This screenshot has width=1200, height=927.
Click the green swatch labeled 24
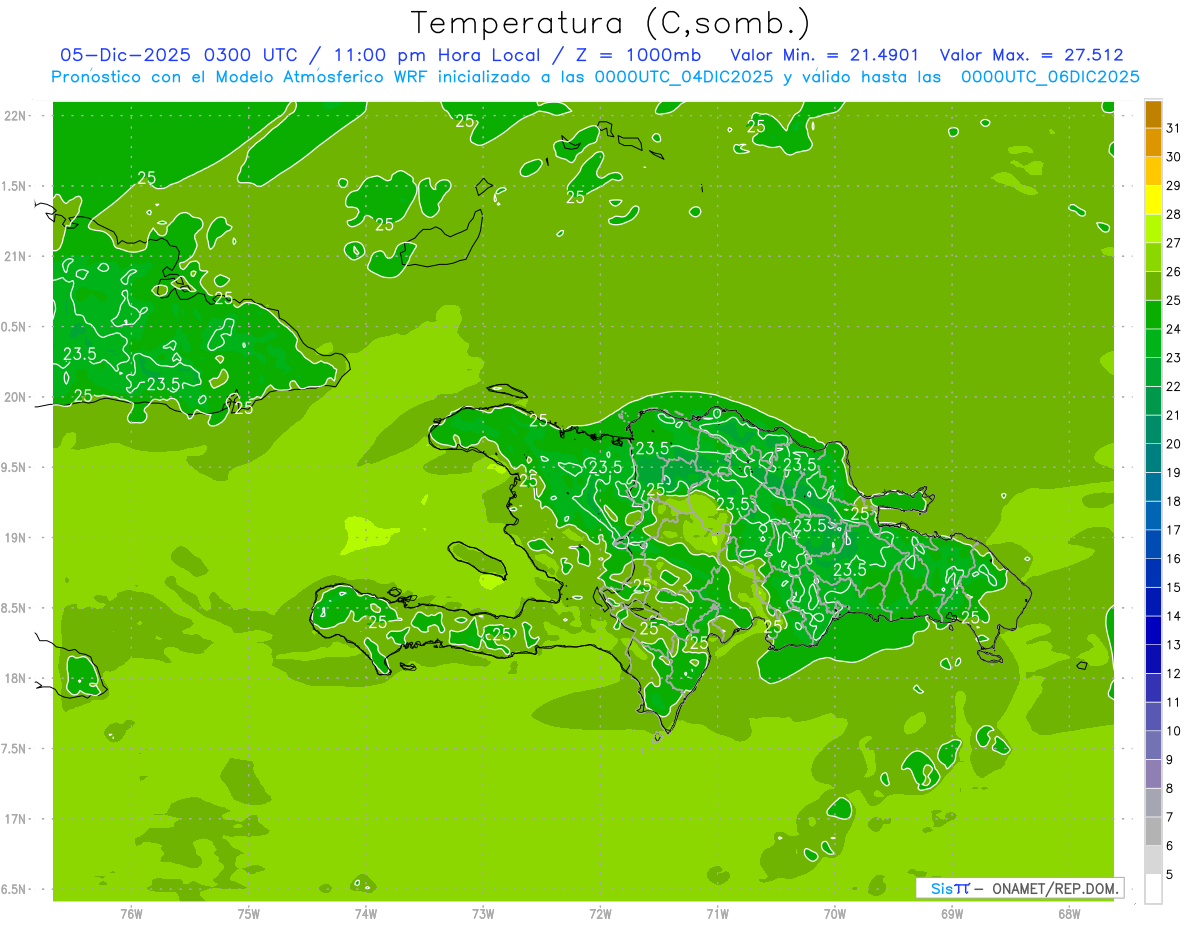(x=1153, y=316)
